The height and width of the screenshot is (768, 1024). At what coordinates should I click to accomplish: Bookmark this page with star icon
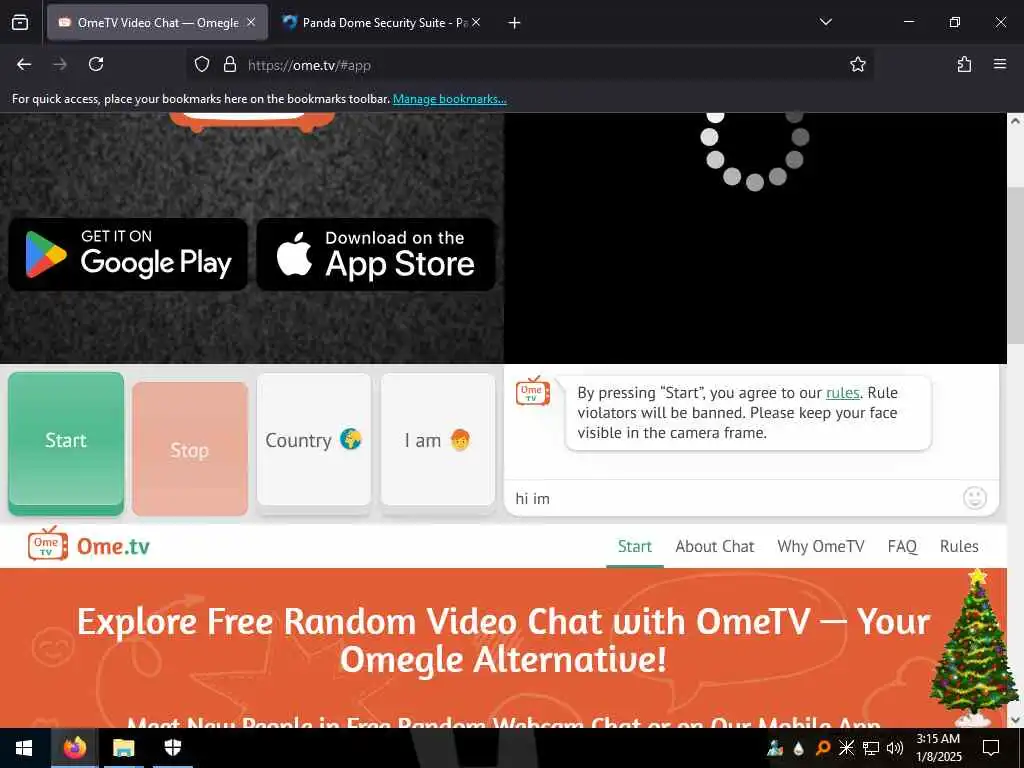857,64
